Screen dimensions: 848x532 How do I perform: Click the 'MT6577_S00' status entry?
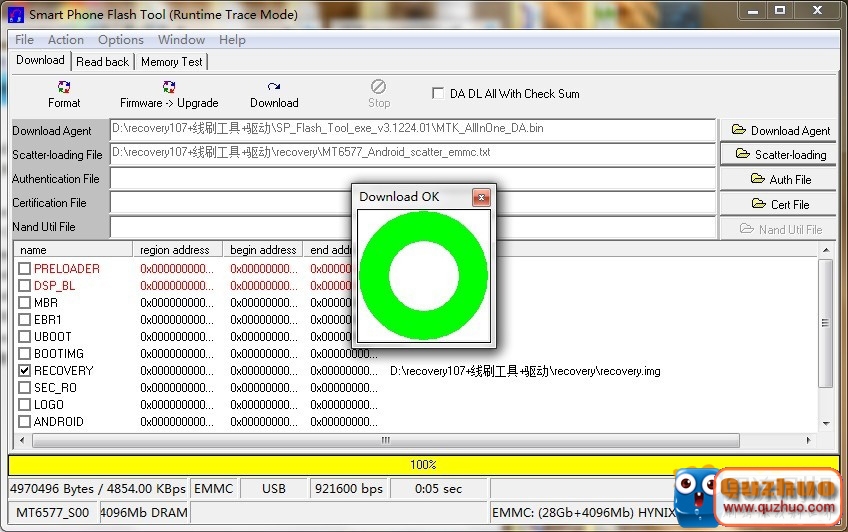[52, 513]
